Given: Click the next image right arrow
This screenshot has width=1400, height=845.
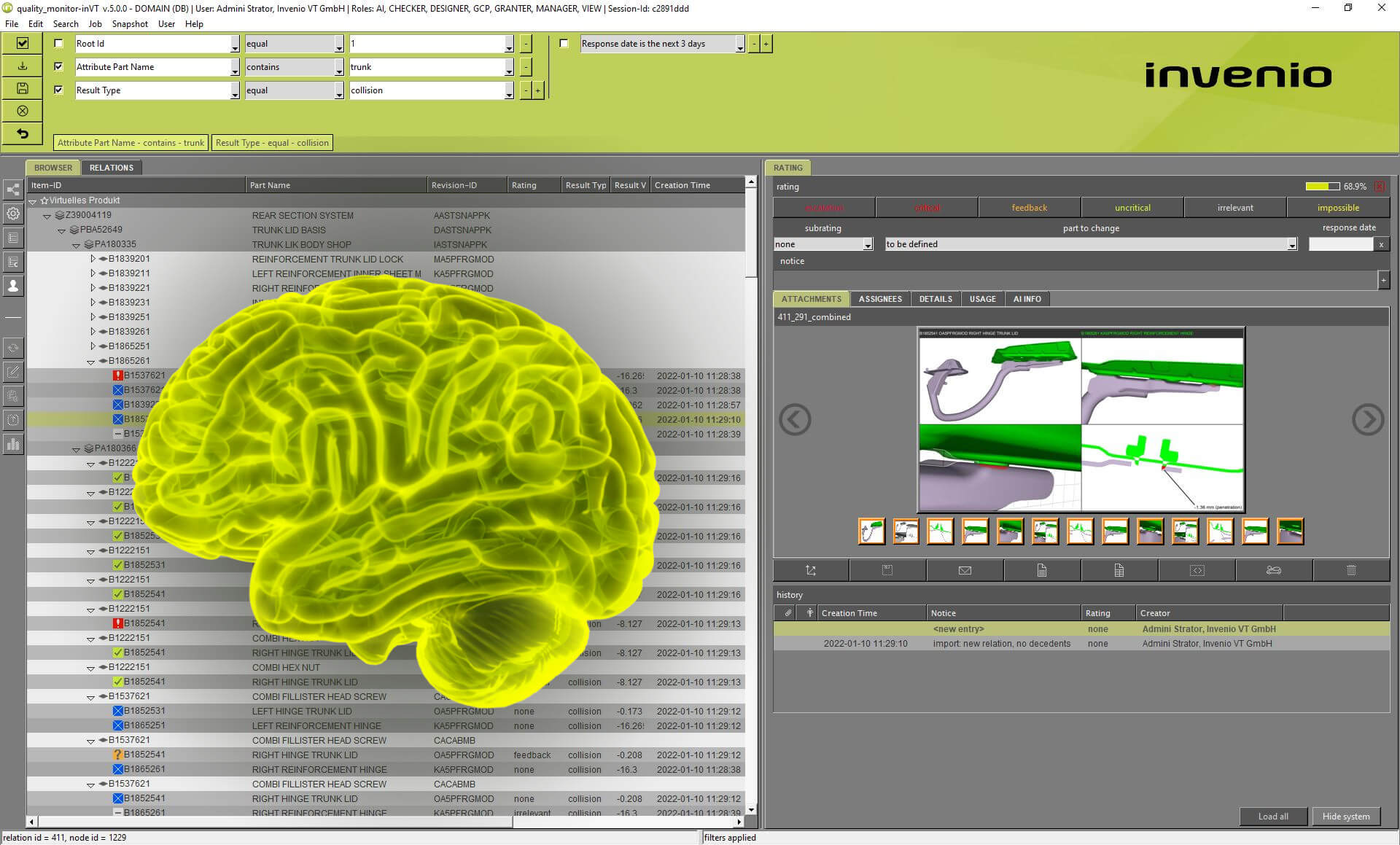Looking at the screenshot, I should [1367, 419].
